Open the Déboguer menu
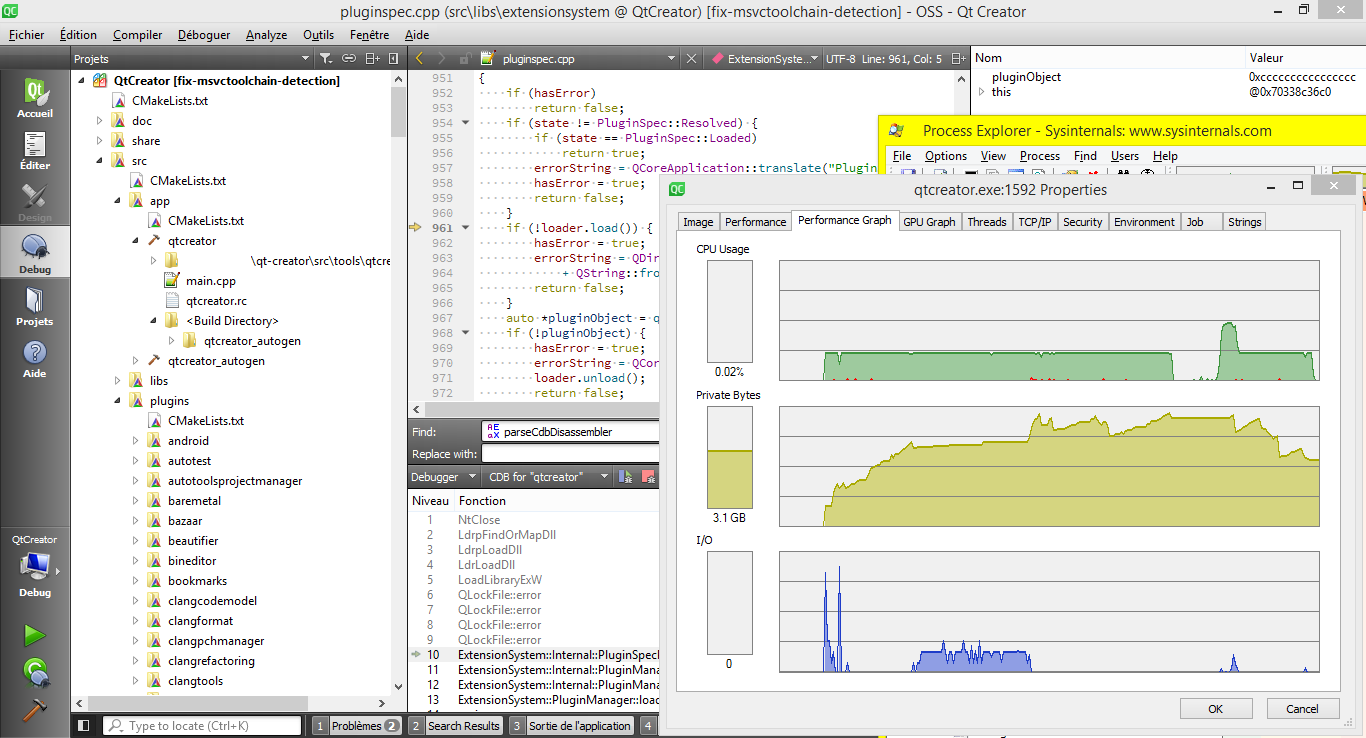This screenshot has height=738, width=1366. (204, 35)
